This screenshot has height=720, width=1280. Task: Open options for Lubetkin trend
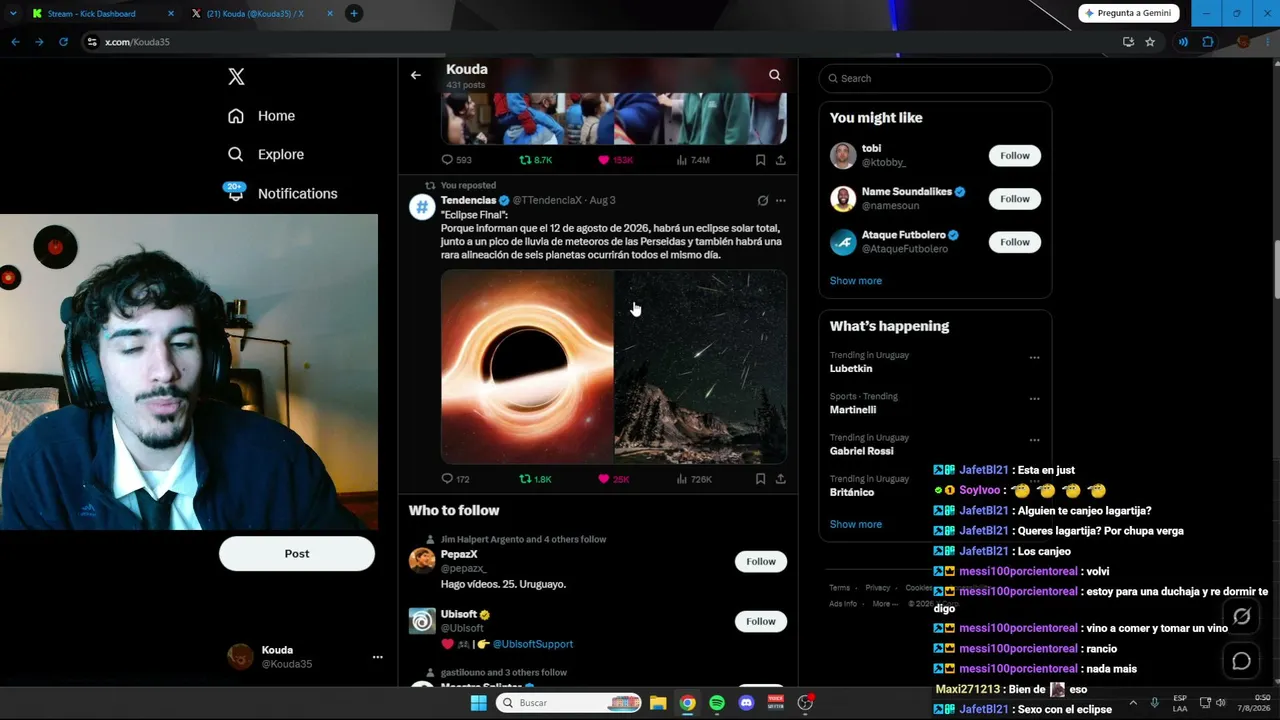click(1035, 357)
